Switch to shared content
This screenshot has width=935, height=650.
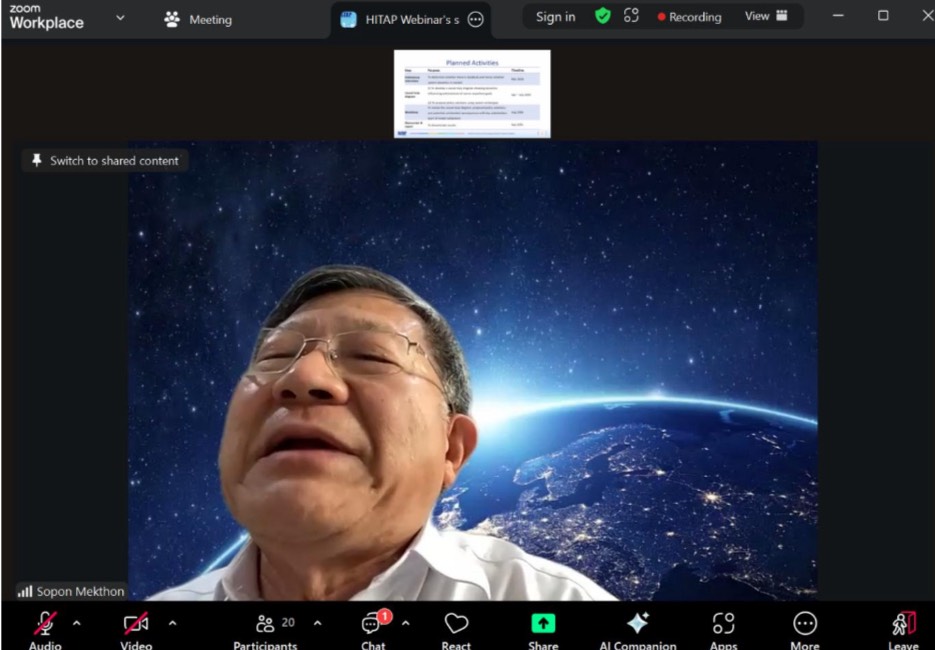tap(105, 161)
